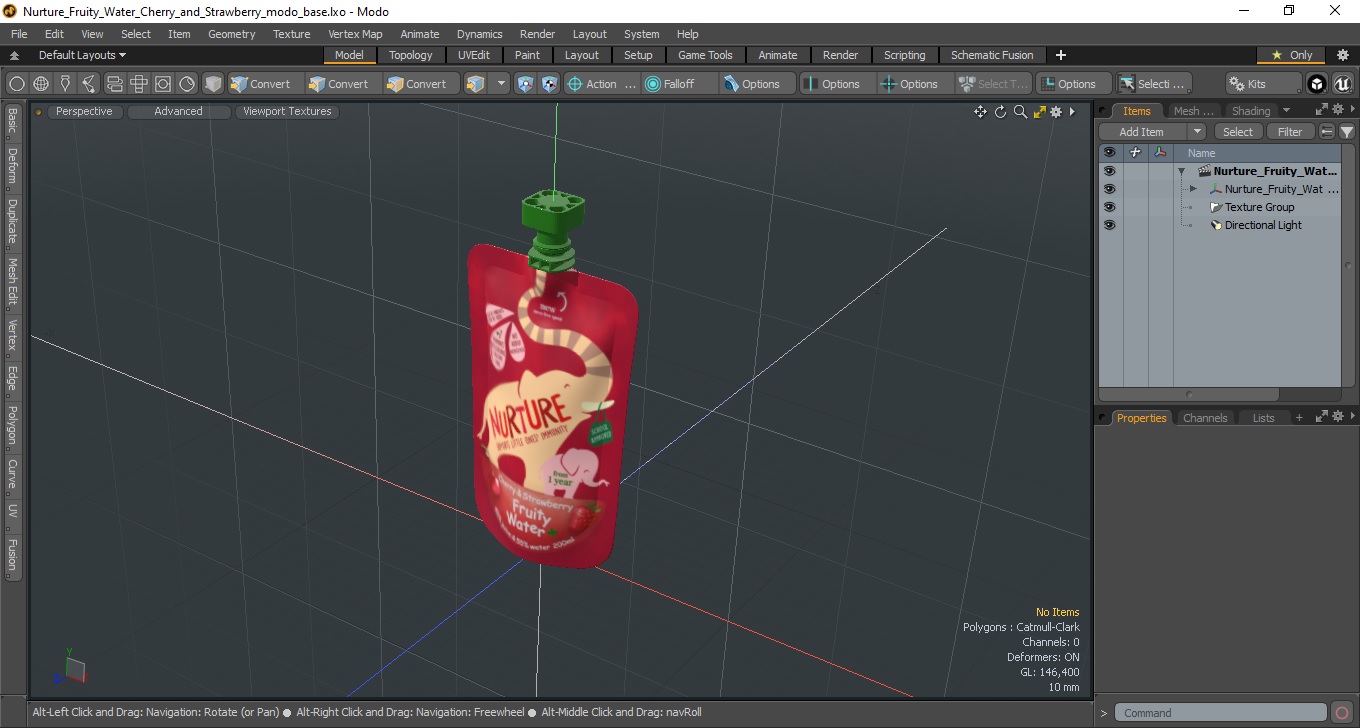Select the Texture Group item
The height and width of the screenshot is (728, 1360).
(x=1259, y=207)
